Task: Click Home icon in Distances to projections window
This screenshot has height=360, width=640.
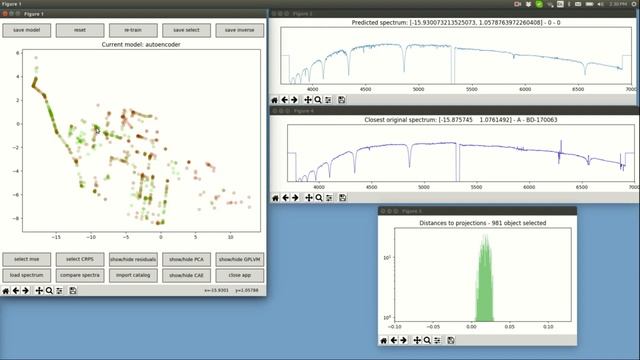Action: (x=384, y=340)
